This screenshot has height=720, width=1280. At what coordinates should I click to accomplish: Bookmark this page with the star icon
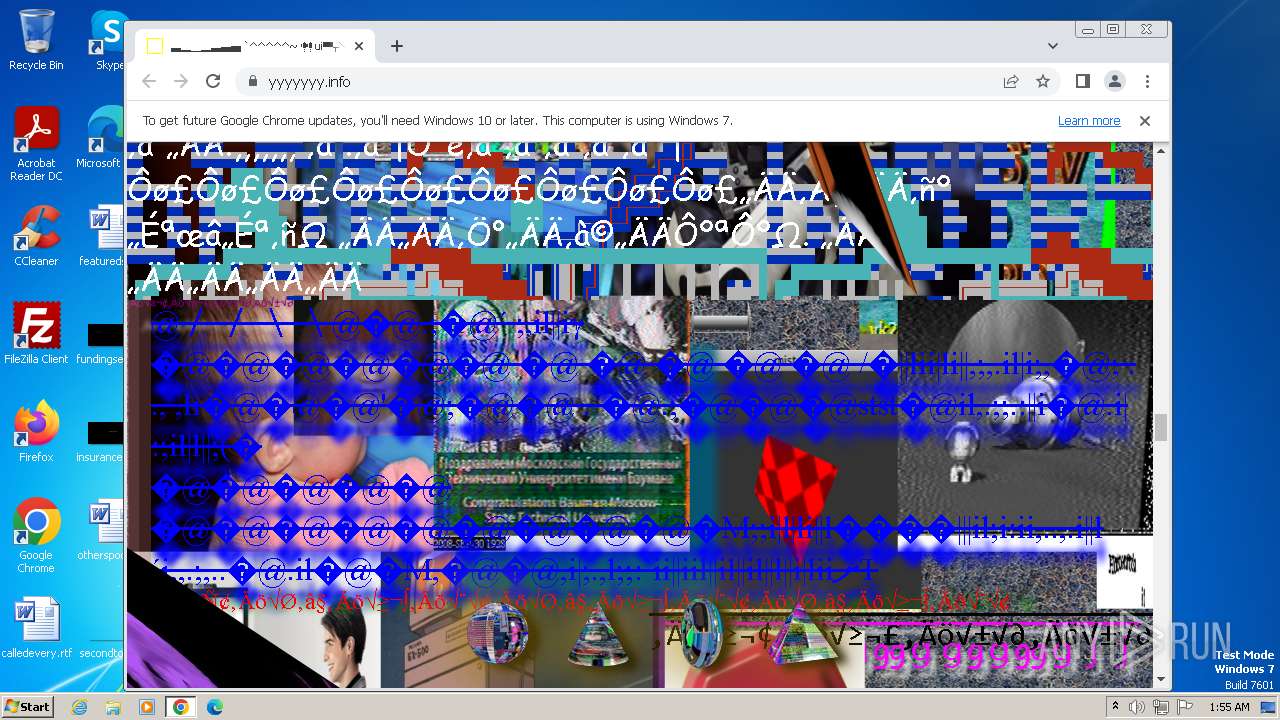pyautogui.click(x=1043, y=81)
